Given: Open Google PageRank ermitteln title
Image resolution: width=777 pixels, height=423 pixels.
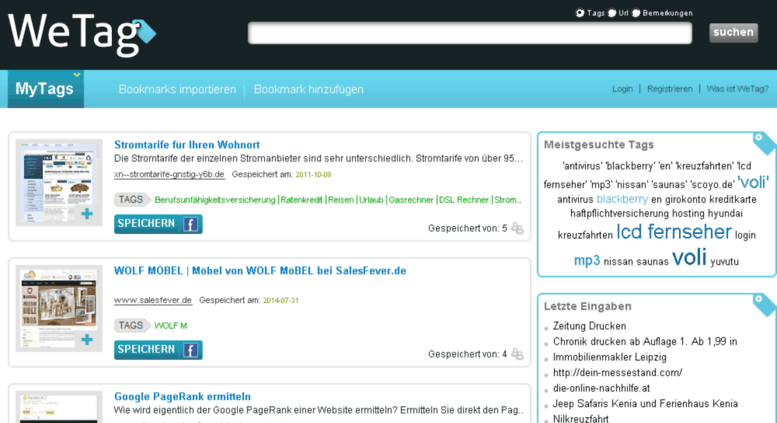Looking at the screenshot, I should coord(182,396).
